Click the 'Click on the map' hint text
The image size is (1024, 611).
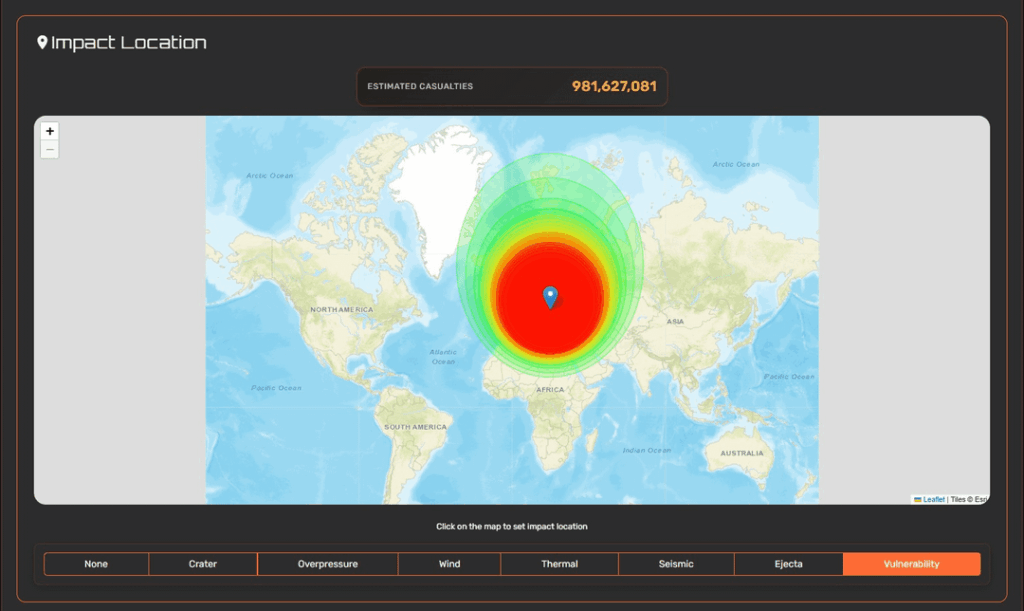511,526
